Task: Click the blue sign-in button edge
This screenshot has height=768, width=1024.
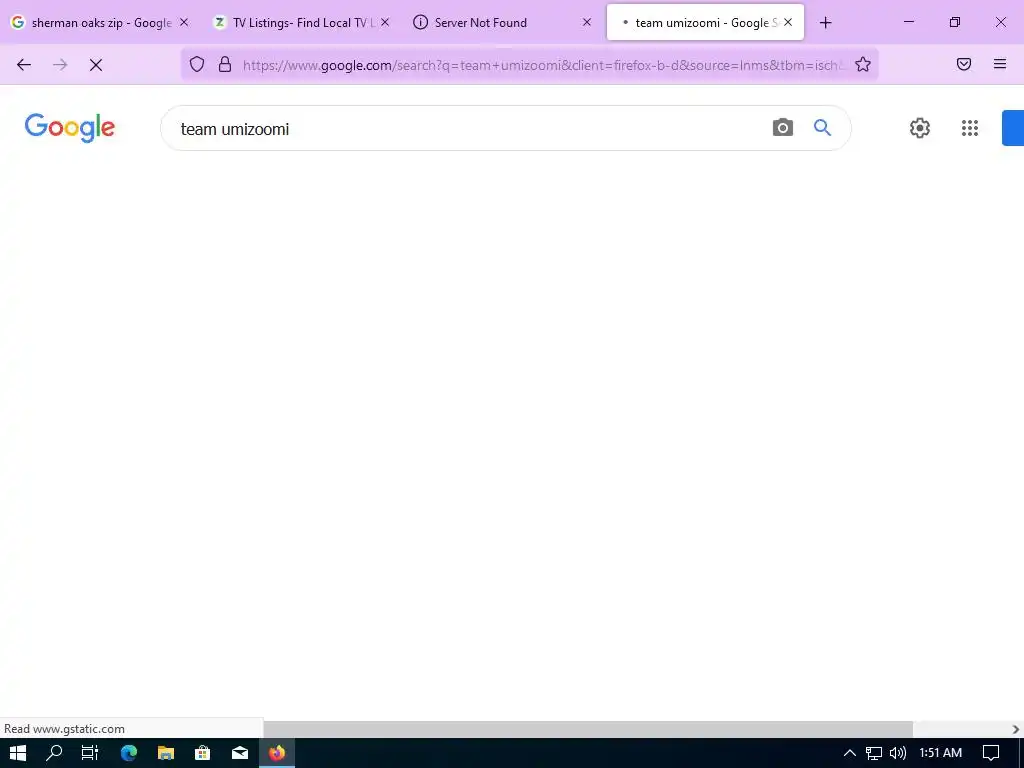Action: 1013,128
